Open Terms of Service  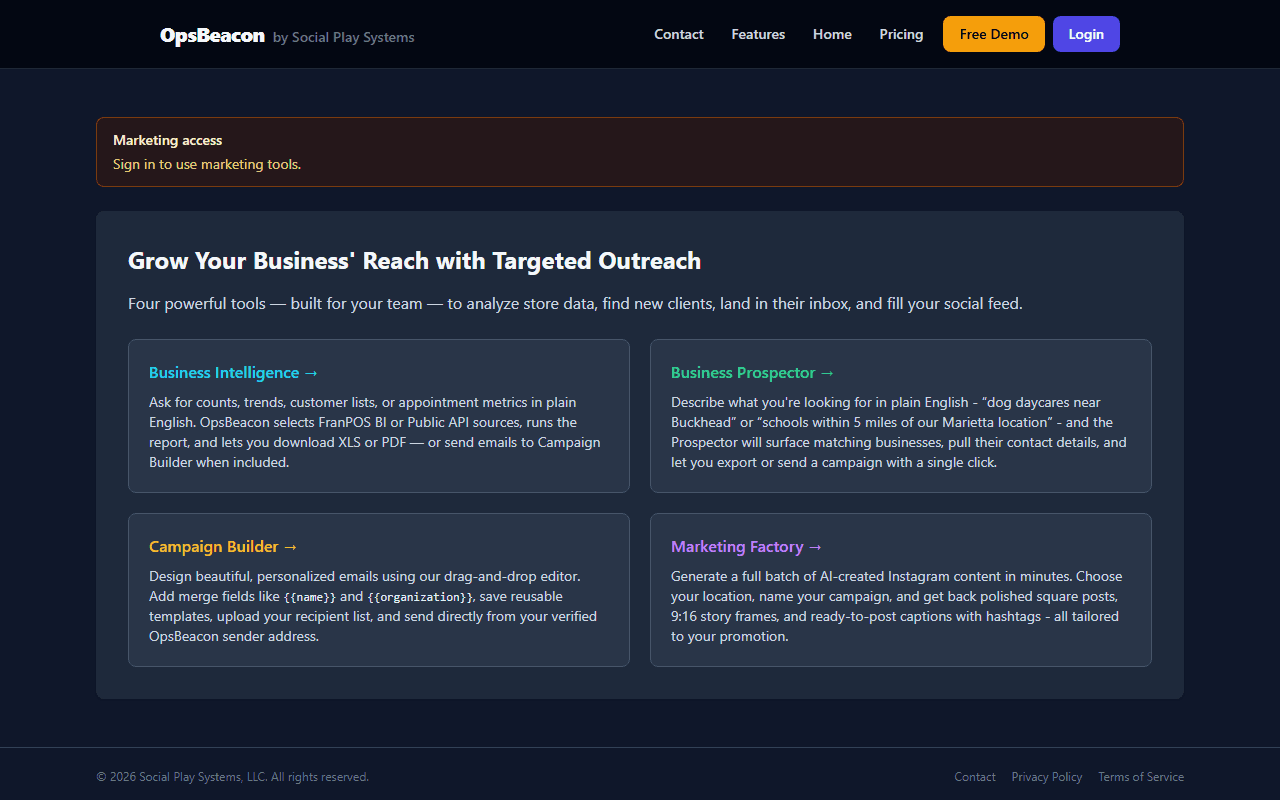1141,777
